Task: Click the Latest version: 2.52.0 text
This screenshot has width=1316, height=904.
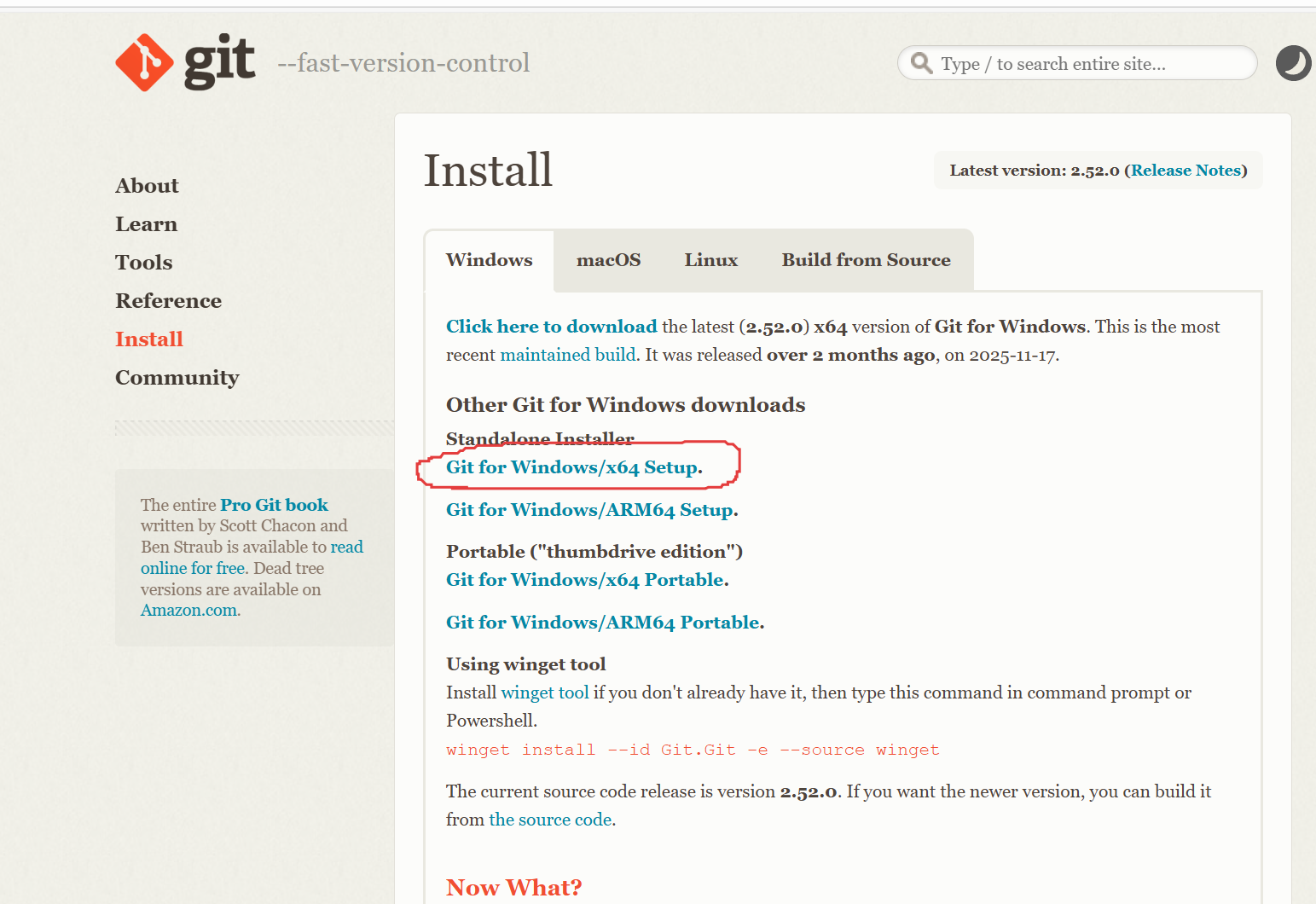Action: [x=1035, y=171]
